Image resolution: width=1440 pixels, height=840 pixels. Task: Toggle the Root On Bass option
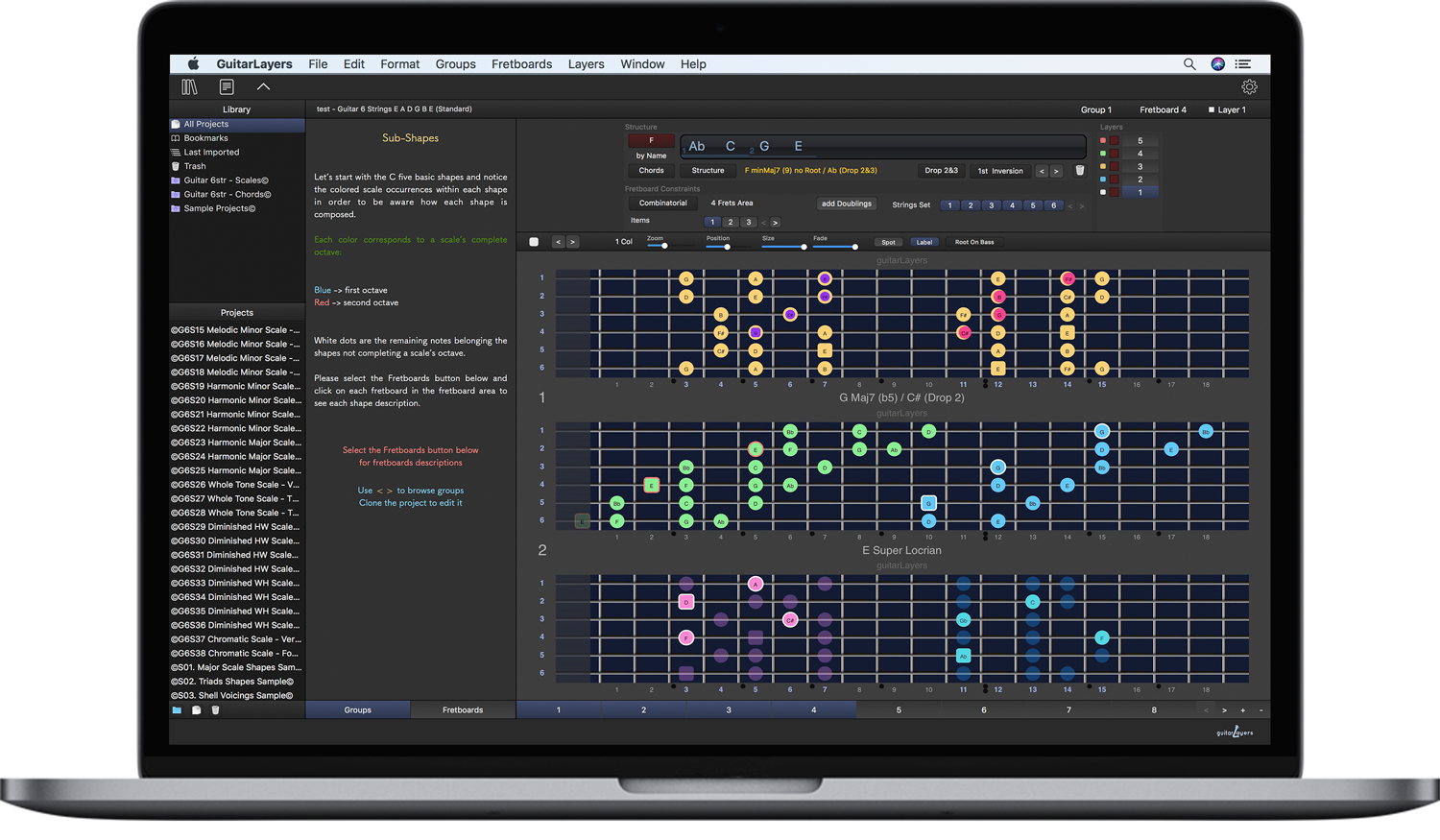[973, 242]
